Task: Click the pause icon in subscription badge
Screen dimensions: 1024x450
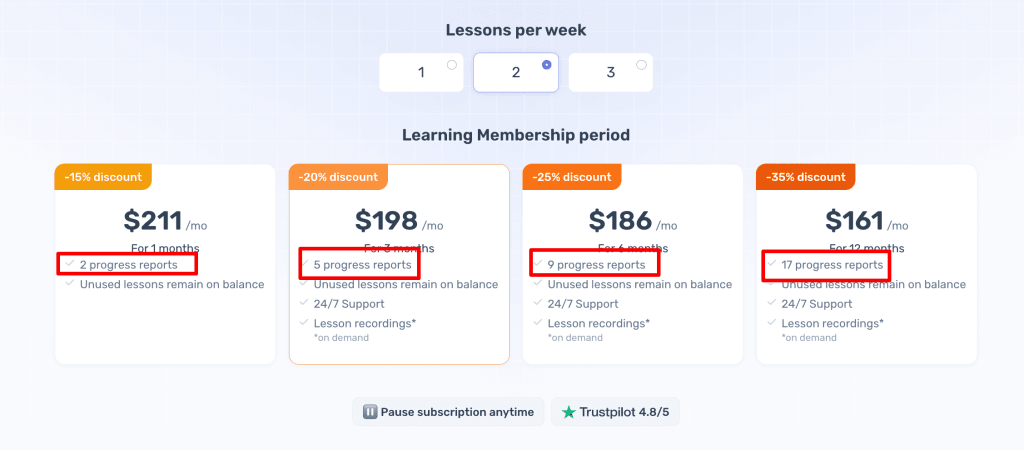Action: 370,412
